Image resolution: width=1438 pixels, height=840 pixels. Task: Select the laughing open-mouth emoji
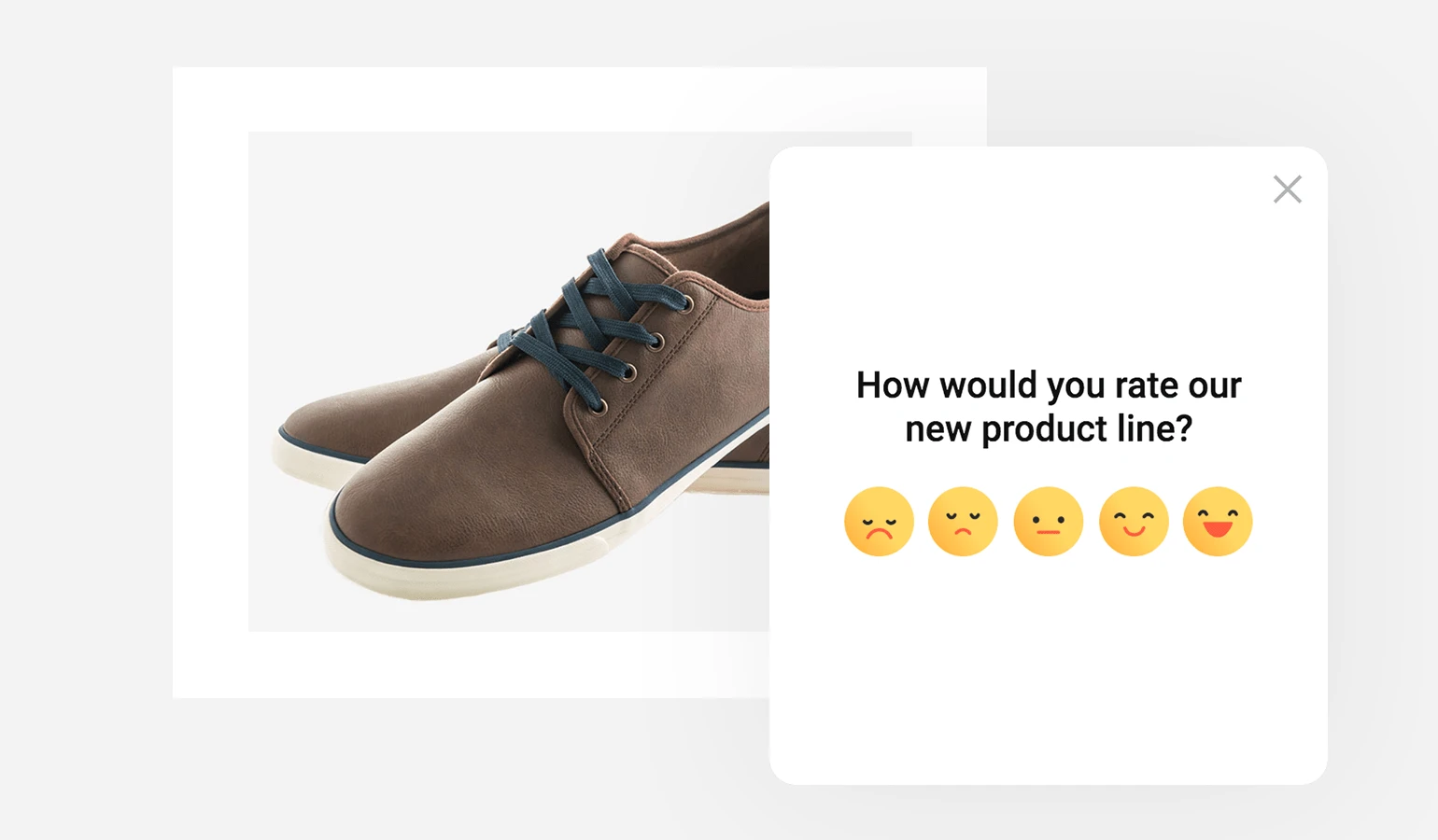click(1218, 522)
